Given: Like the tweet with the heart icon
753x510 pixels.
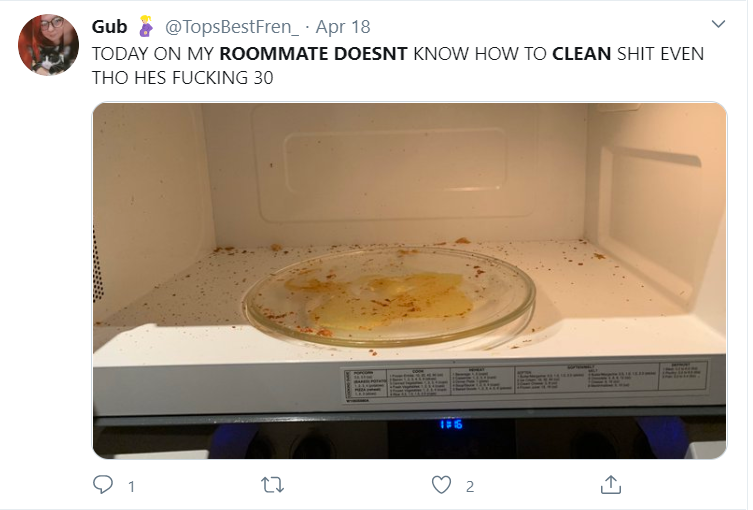Looking at the screenshot, I should pyautogui.click(x=441, y=485).
